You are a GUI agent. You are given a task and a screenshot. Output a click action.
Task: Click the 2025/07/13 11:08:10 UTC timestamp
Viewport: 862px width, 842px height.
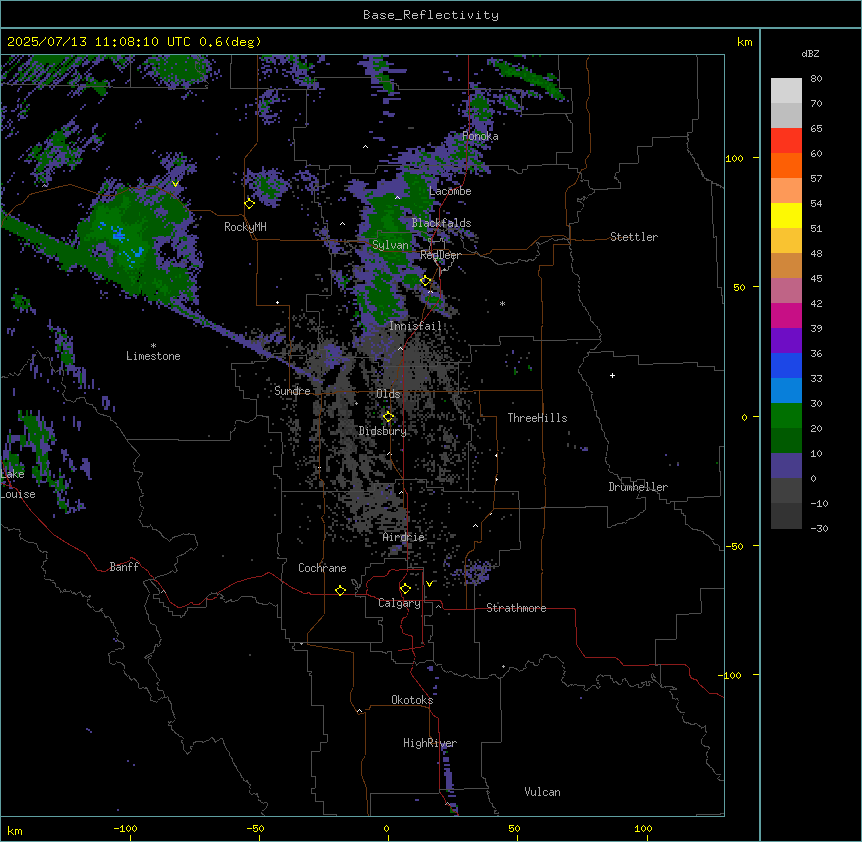[99, 42]
